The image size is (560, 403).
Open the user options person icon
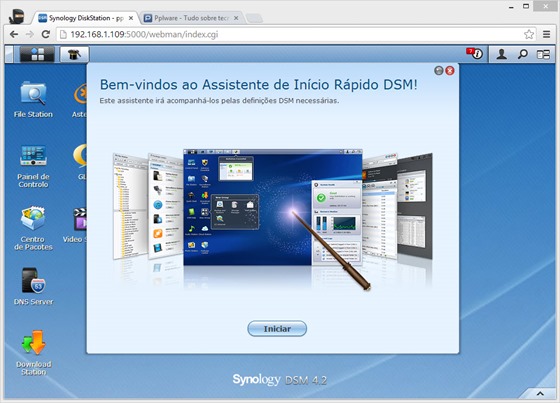coord(501,54)
